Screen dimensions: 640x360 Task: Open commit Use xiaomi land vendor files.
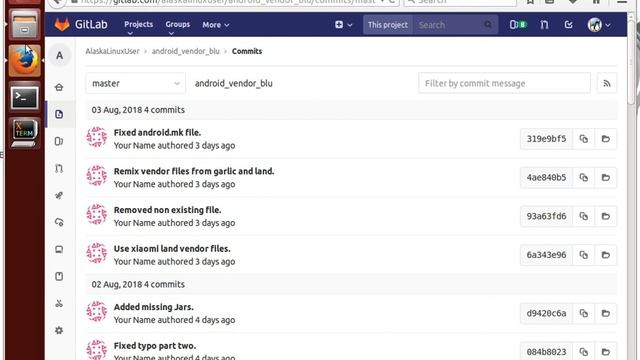(172, 249)
